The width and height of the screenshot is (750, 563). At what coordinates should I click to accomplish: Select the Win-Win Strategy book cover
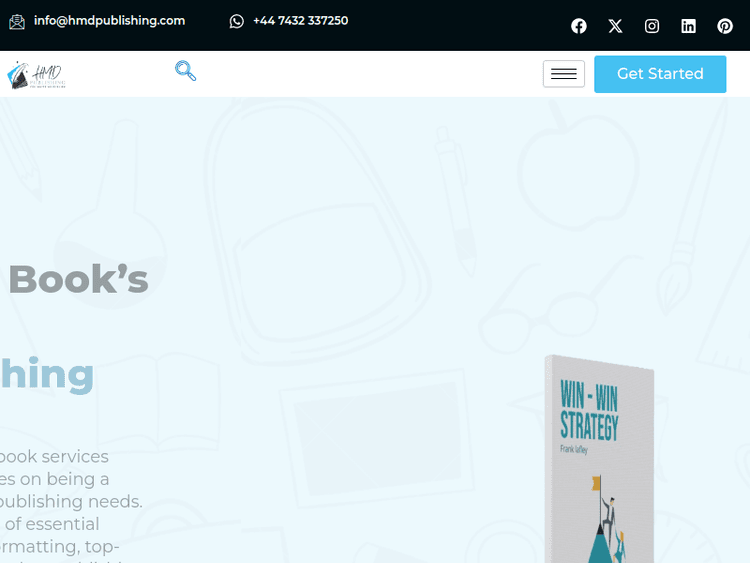(x=599, y=459)
